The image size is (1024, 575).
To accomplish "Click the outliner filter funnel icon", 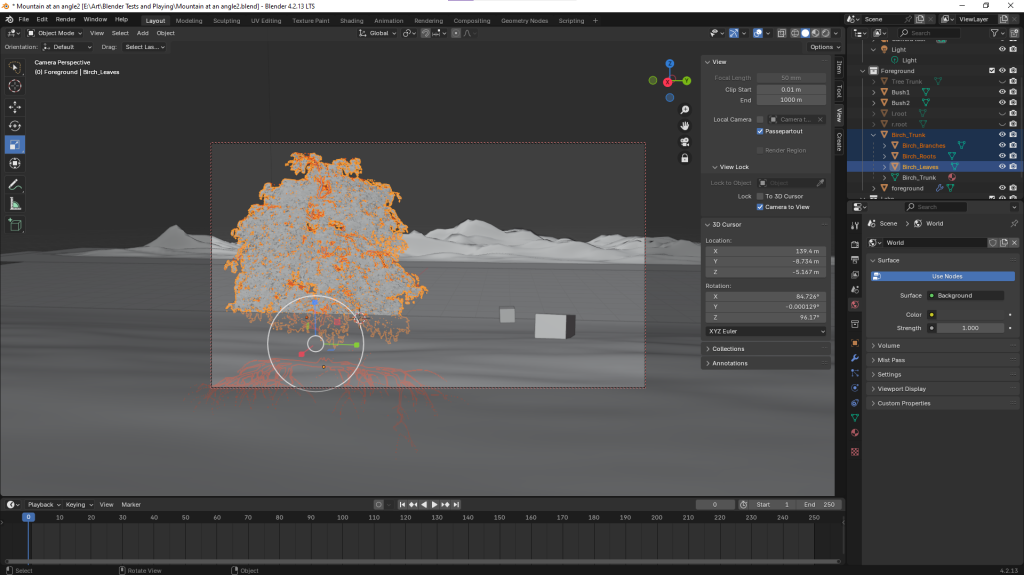I will click(995, 33).
